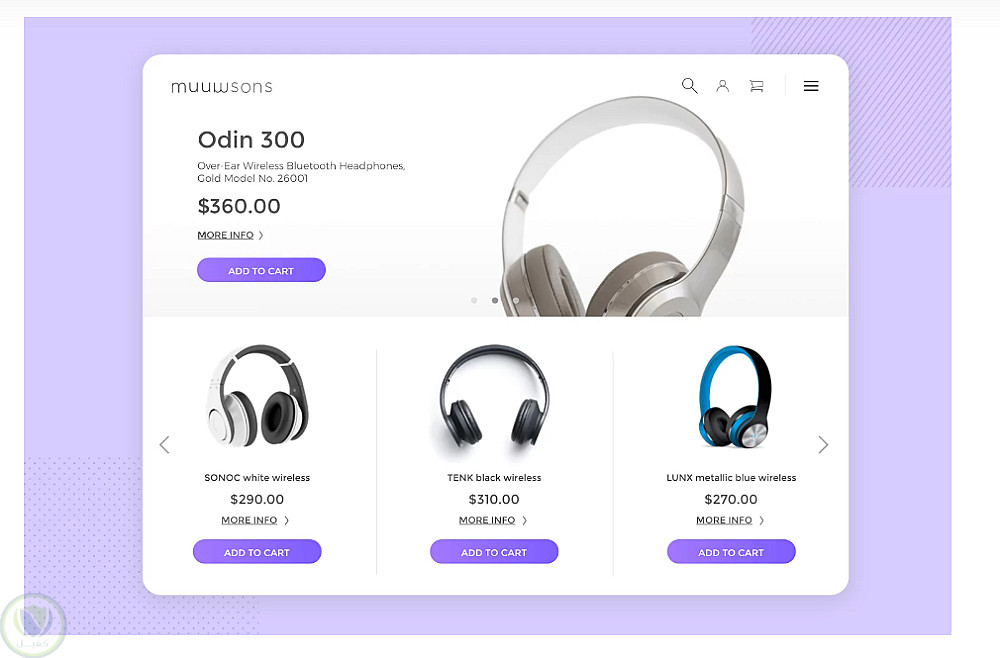Expand More Info chevron under LUNX
1000x658 pixels.
click(761, 520)
